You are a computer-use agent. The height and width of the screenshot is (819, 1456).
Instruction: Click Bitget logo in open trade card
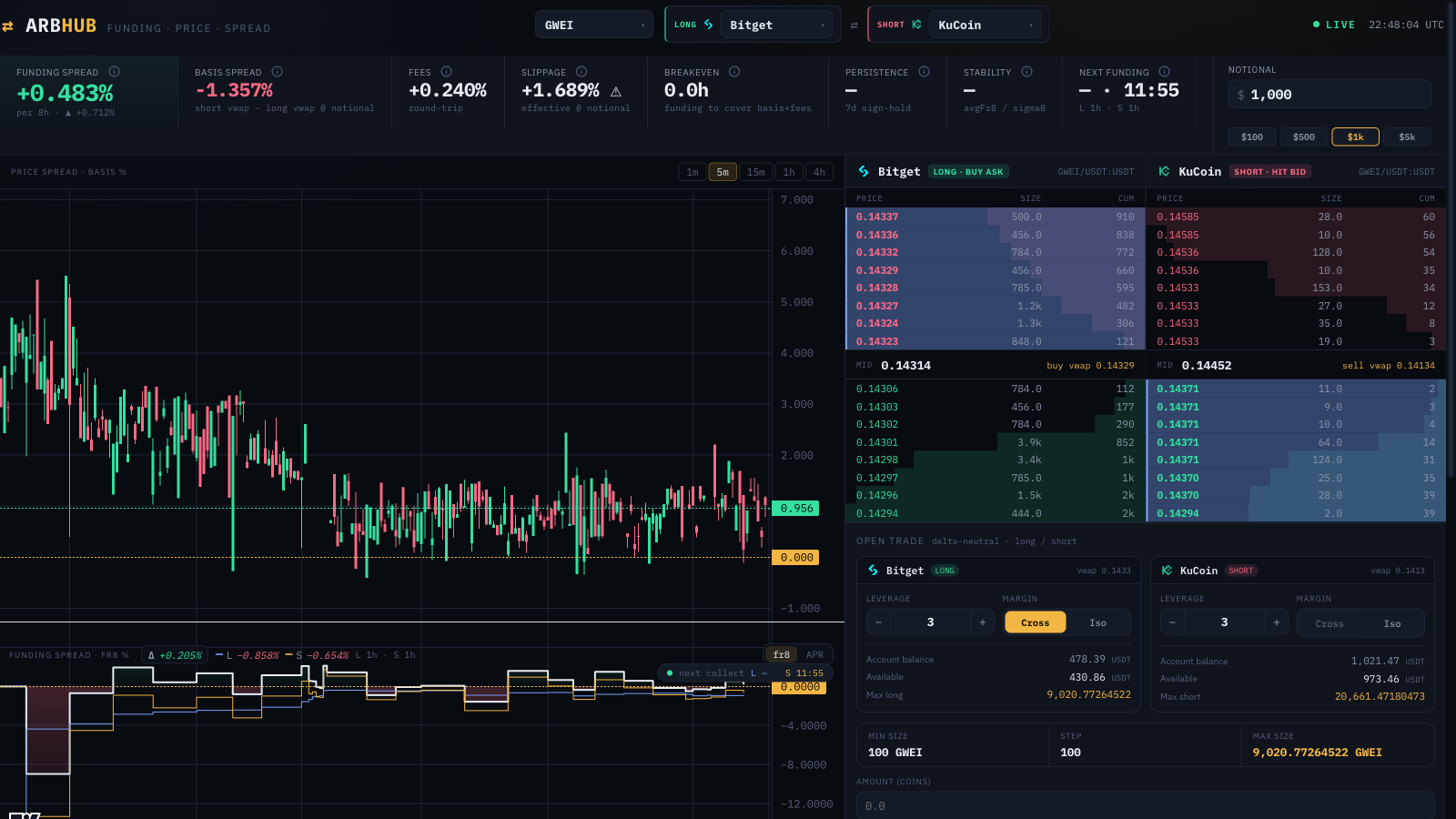tap(874, 571)
